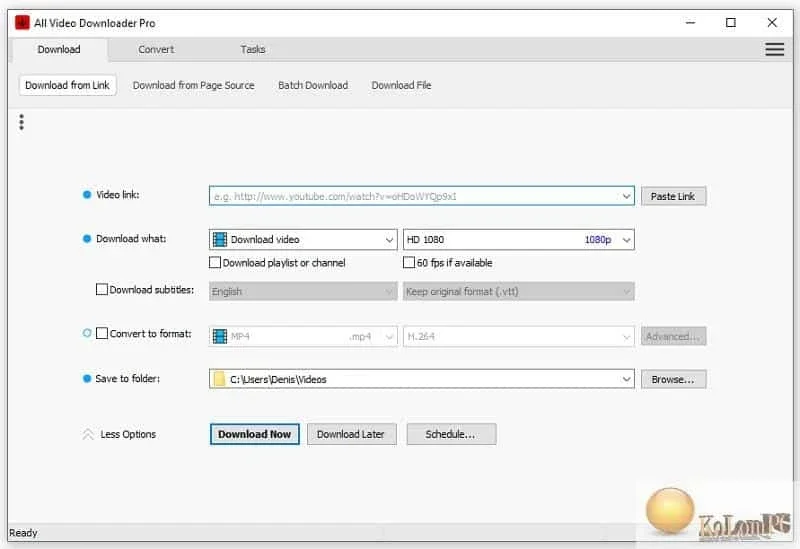800x549 pixels.
Task: Open the Tasks tab
Action: 253,49
